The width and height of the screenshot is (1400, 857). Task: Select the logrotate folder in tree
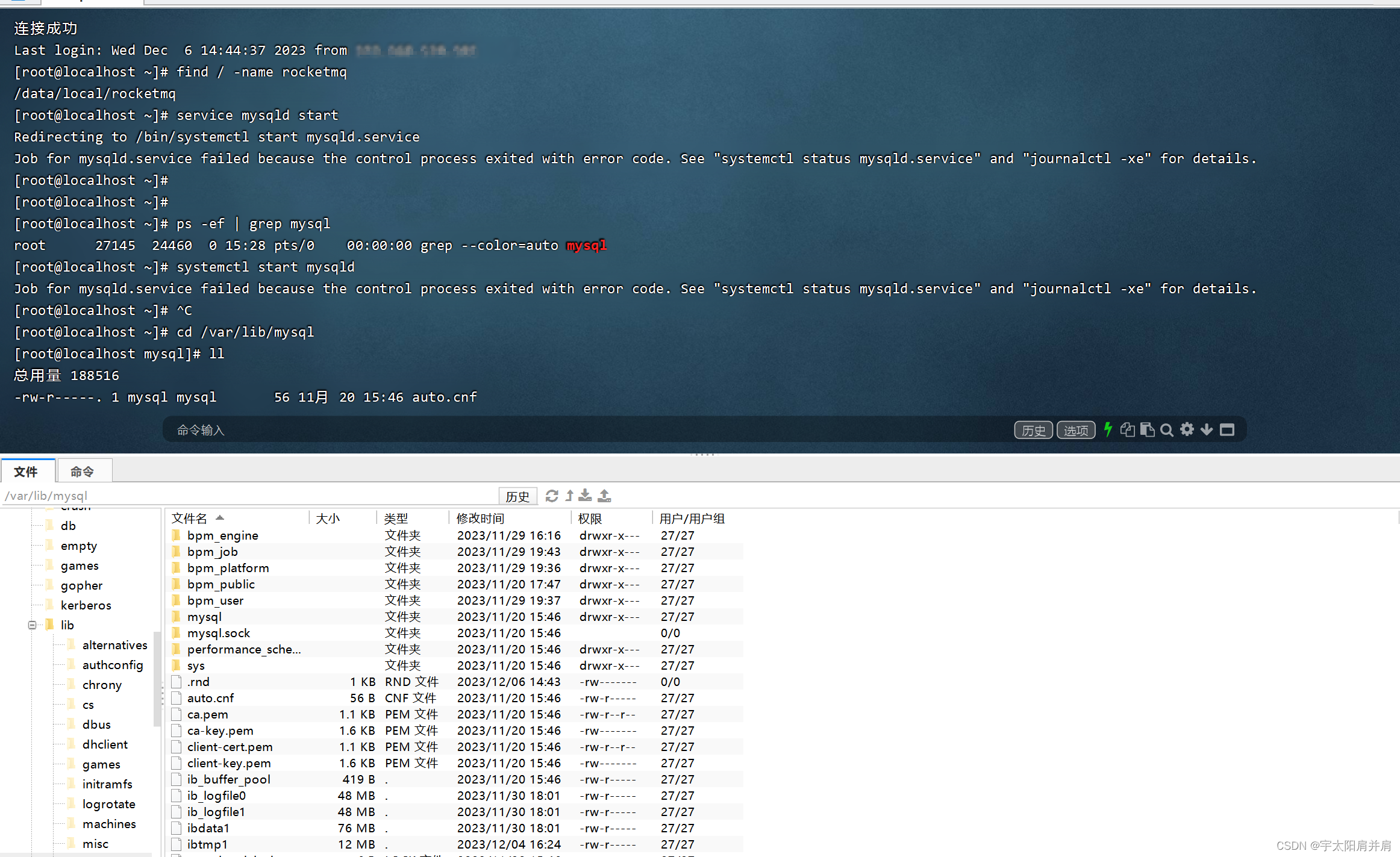(x=108, y=804)
